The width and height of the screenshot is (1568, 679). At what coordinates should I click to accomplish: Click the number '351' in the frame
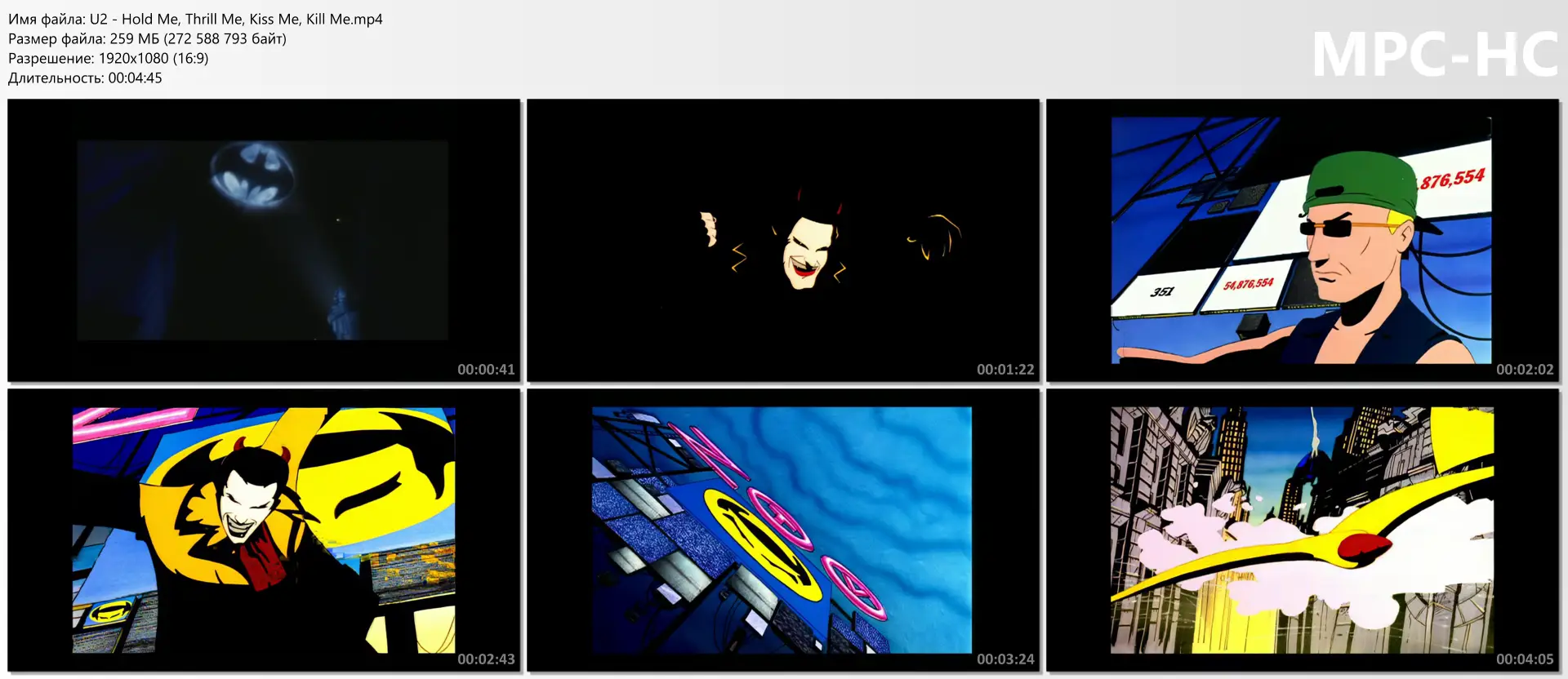[1162, 291]
